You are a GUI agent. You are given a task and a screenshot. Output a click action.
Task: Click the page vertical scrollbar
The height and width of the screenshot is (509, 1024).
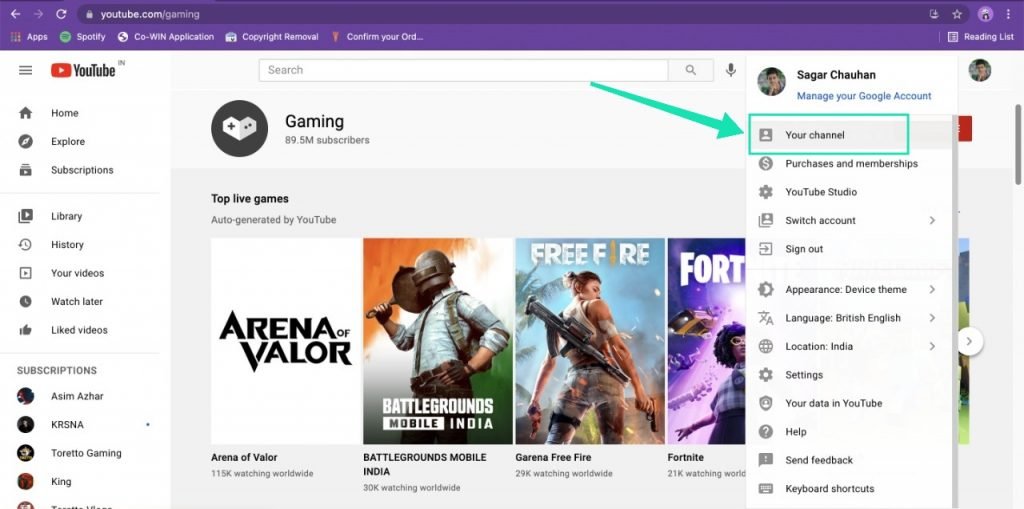(1018, 144)
